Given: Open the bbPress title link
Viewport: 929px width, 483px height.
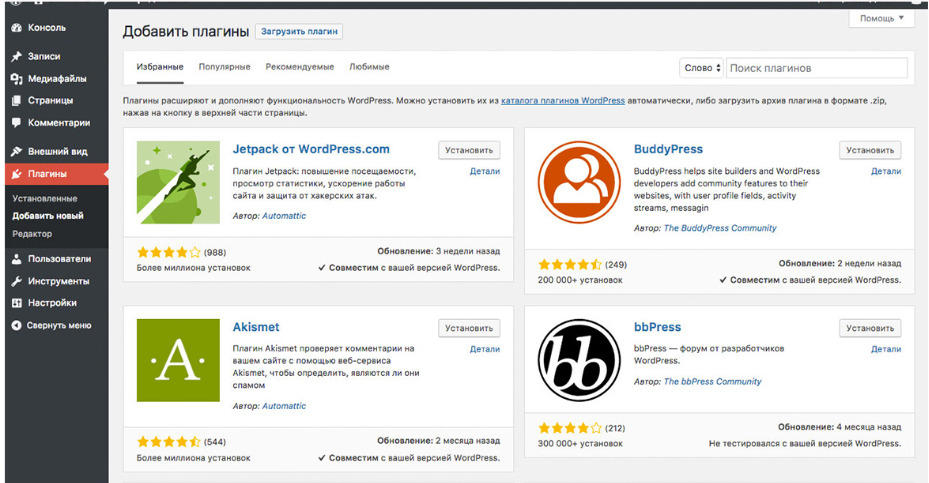Looking at the screenshot, I should pos(658,327).
